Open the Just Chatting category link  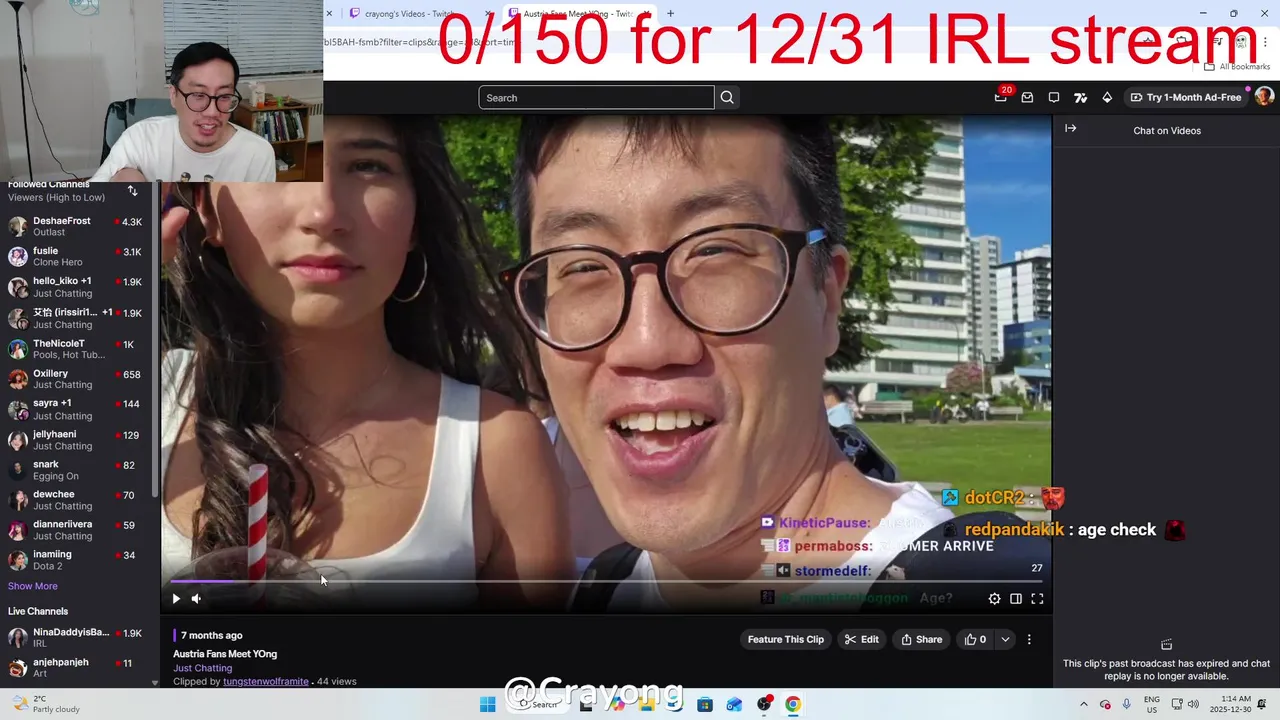[x=202, y=668]
